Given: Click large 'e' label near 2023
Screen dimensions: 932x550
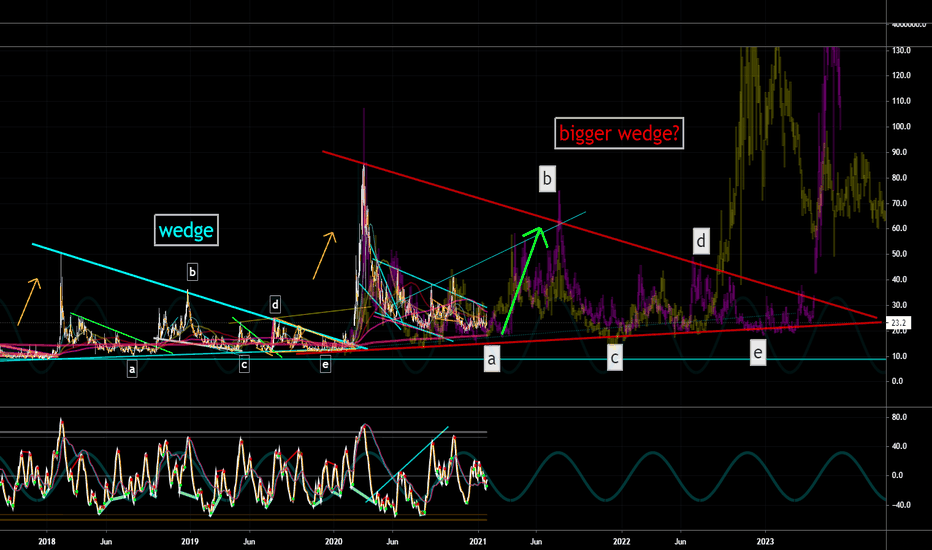Looking at the screenshot, I should tap(758, 353).
